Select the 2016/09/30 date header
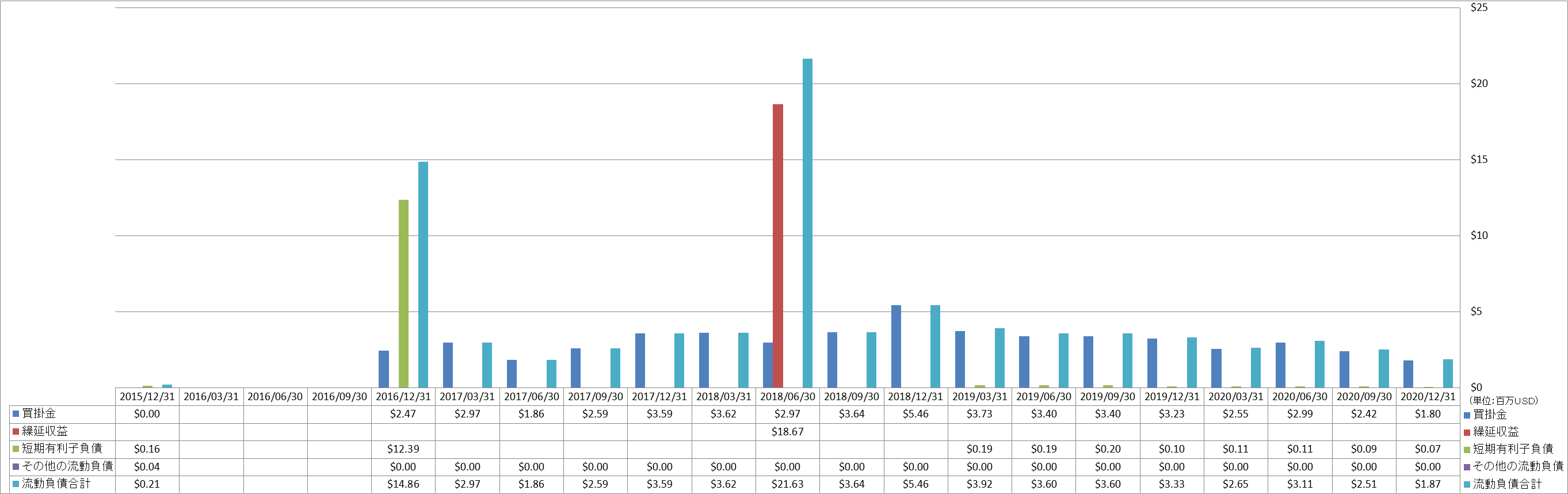This screenshot has height=494, width=1568. (339, 397)
